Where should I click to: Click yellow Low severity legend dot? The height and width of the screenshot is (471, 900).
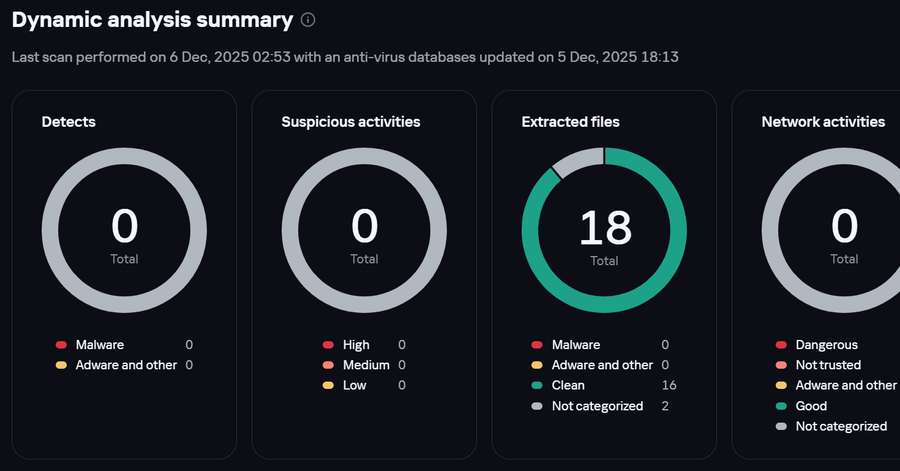coord(327,385)
